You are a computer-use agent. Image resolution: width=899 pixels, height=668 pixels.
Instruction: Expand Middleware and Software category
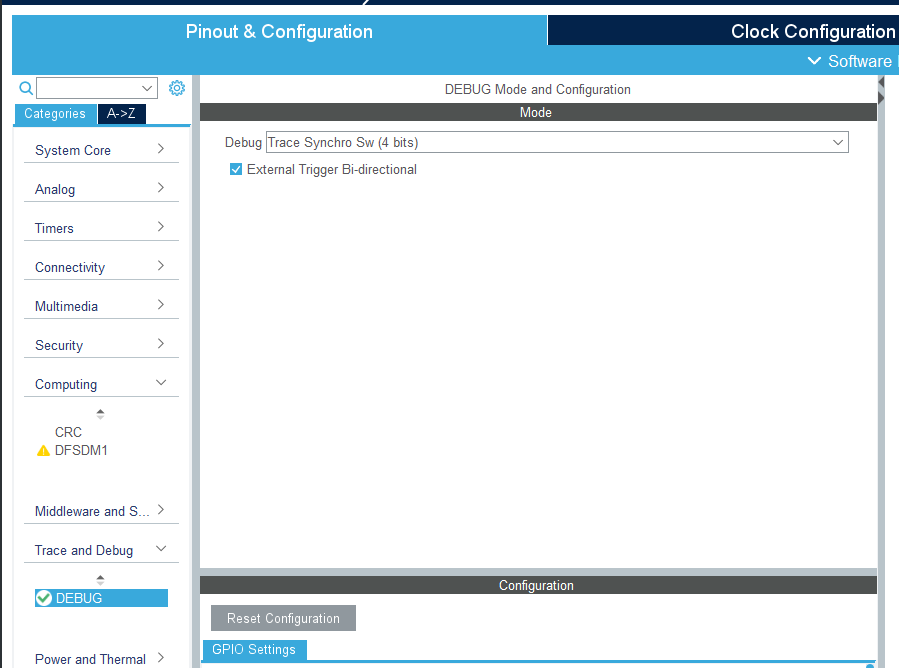tap(101, 510)
